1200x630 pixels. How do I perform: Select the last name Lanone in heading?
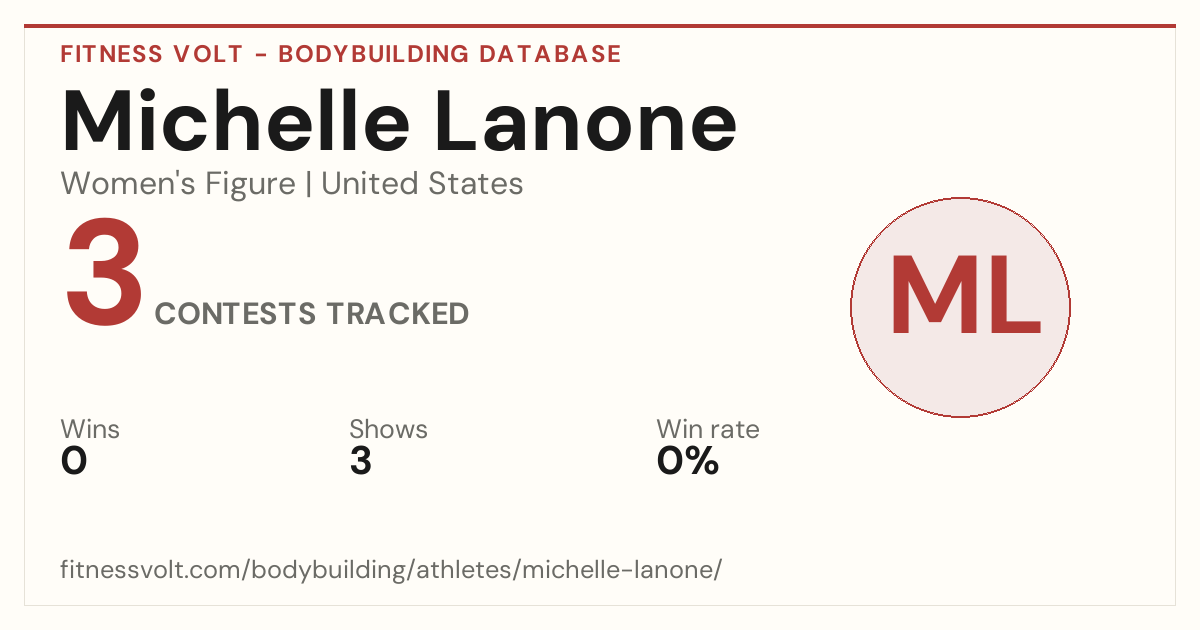coord(589,120)
